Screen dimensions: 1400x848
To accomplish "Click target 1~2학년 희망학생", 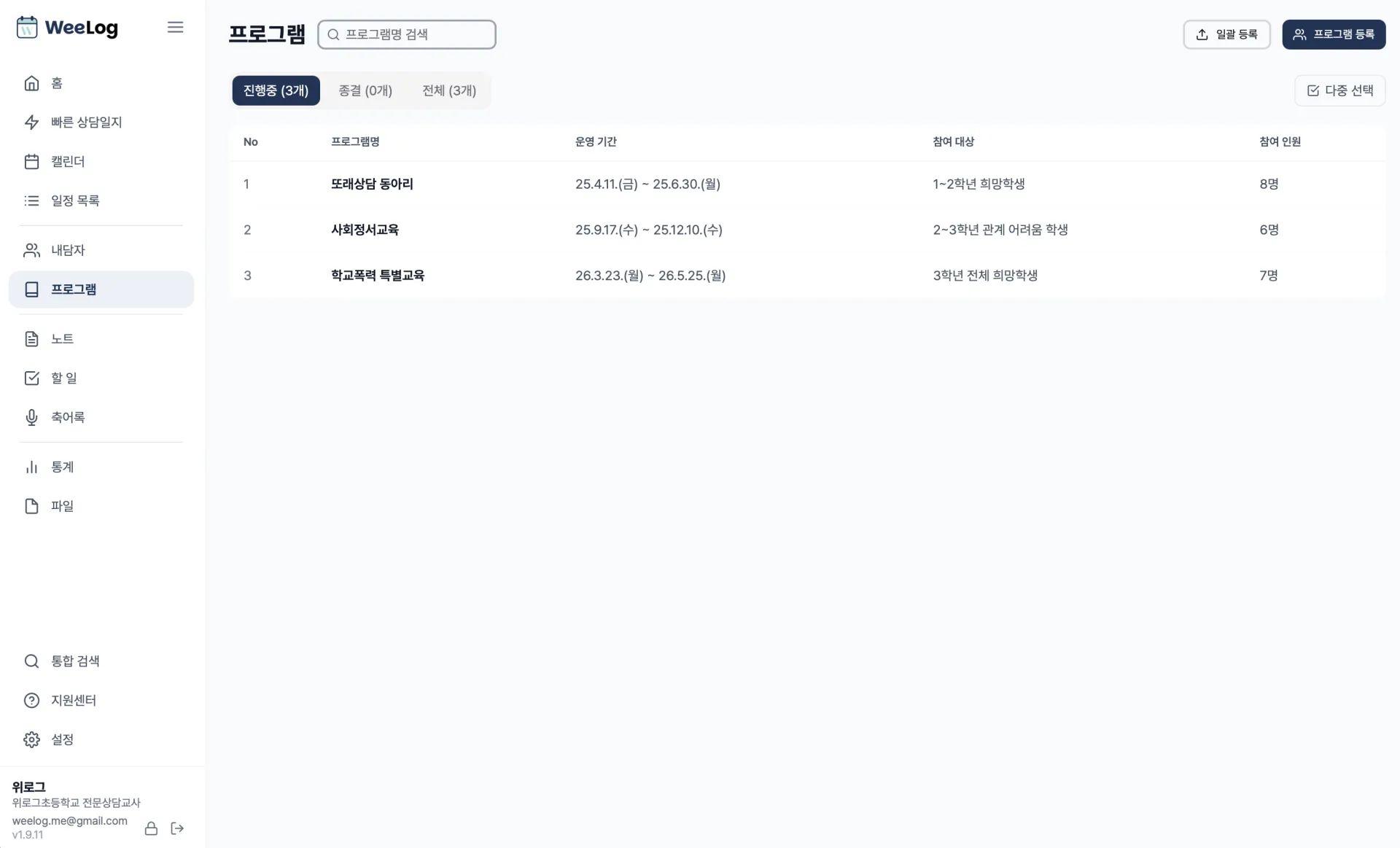I will 979,184.
